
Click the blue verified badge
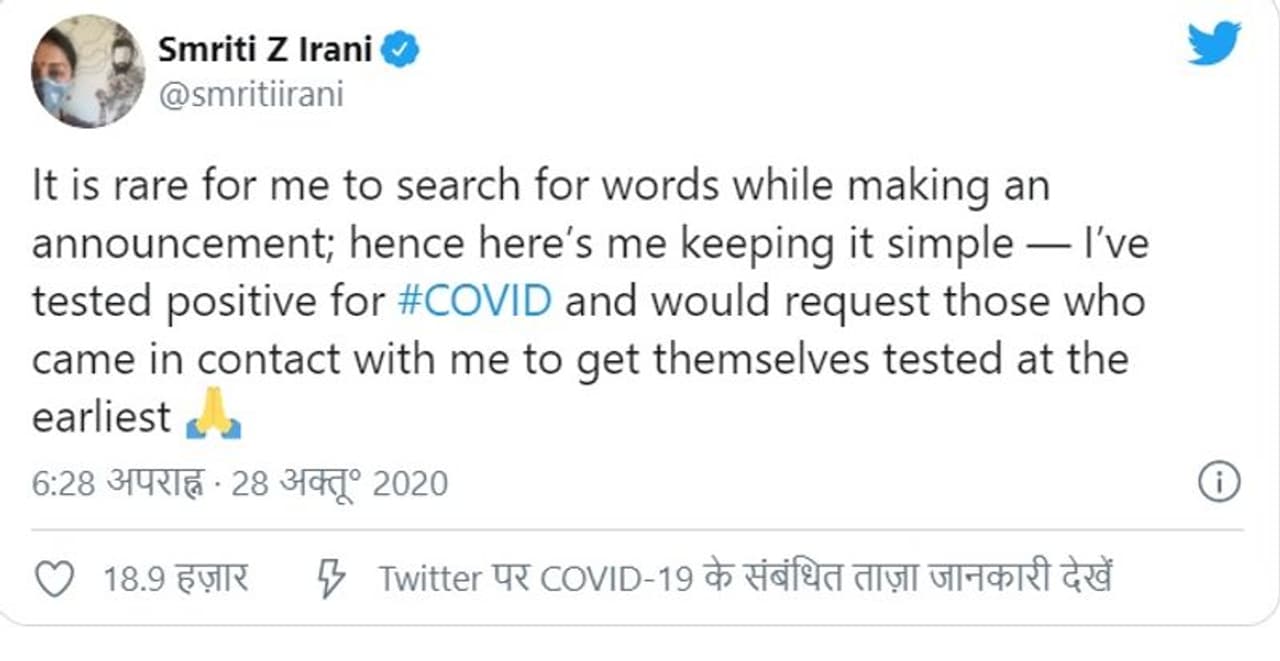point(401,50)
